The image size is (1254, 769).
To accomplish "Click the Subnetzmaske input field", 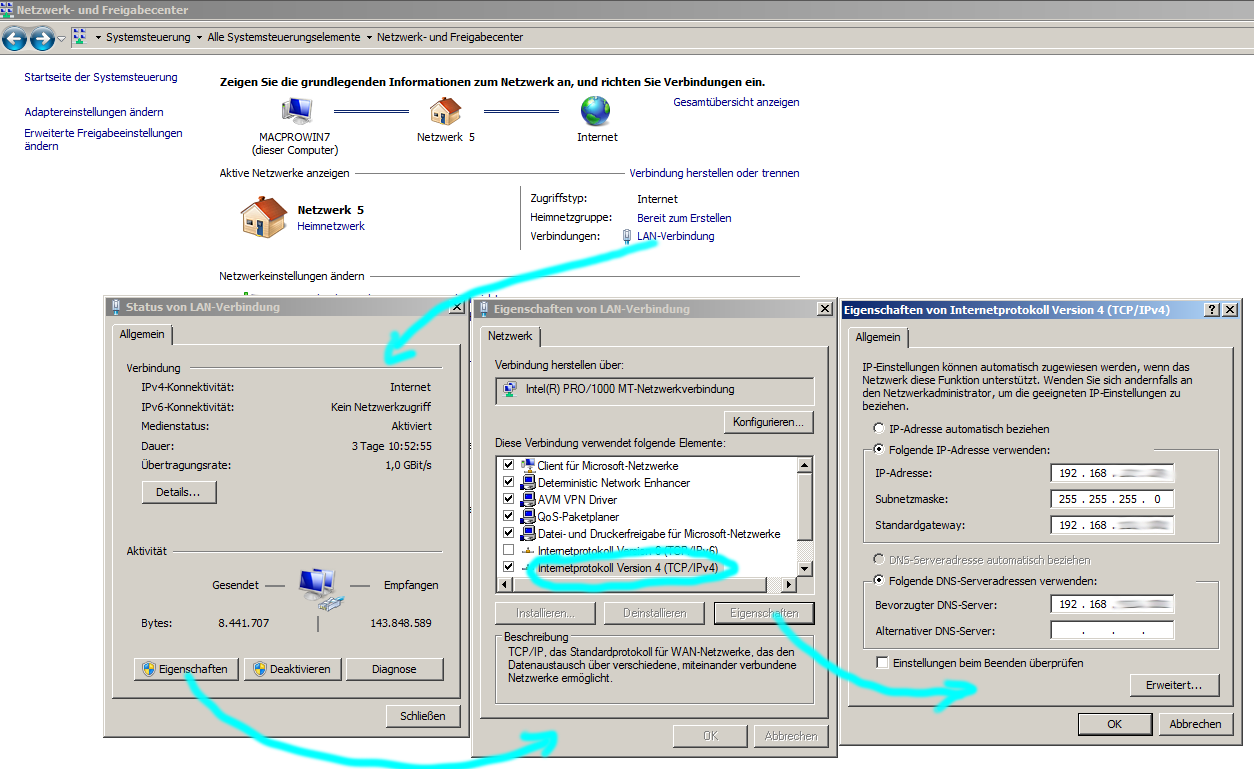I will coord(1112,499).
